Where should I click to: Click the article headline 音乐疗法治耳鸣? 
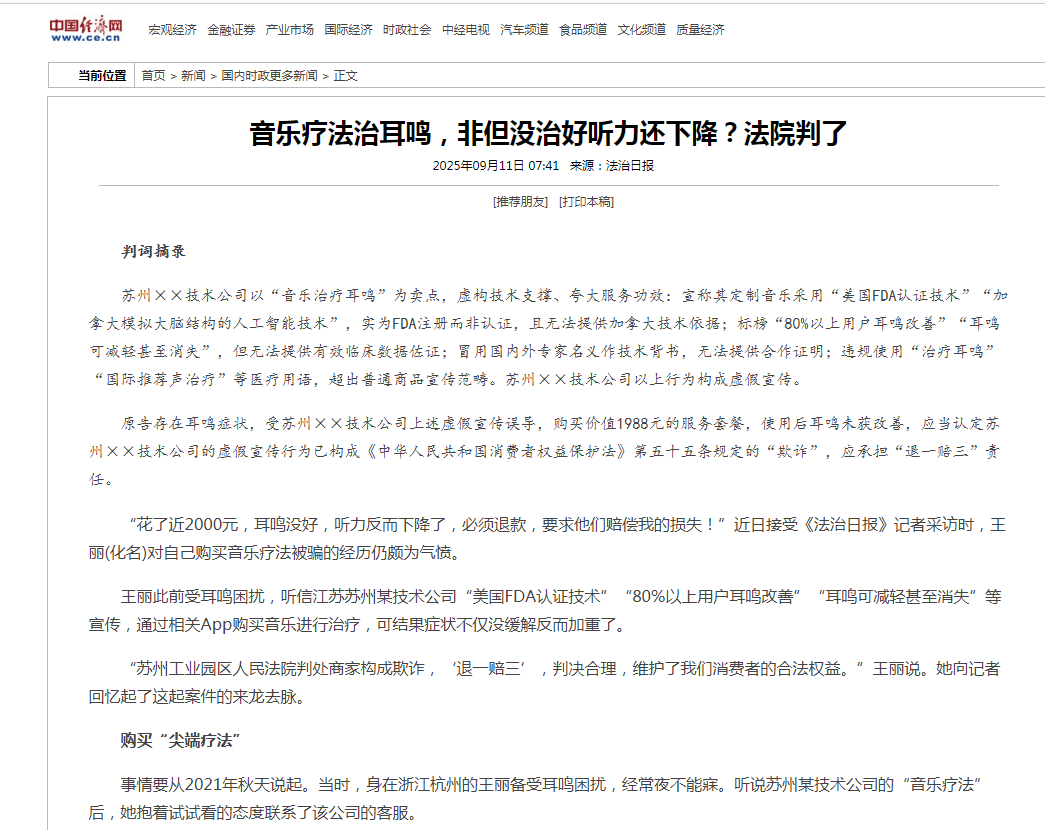click(548, 133)
